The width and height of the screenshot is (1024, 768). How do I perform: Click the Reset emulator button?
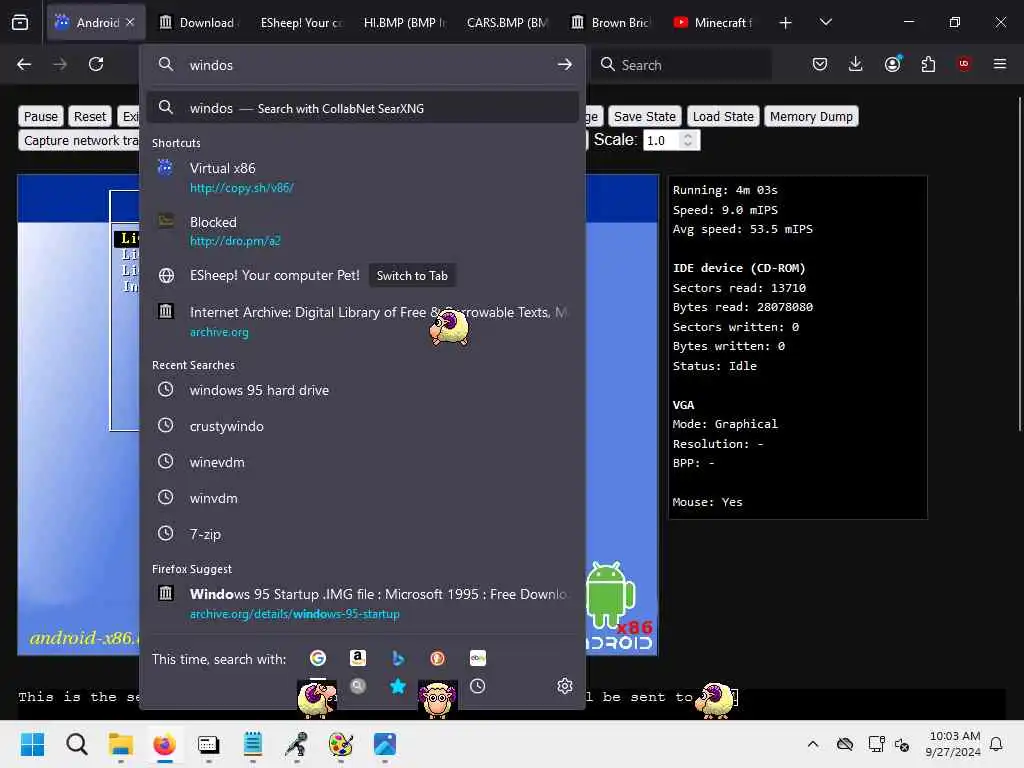pos(89,116)
